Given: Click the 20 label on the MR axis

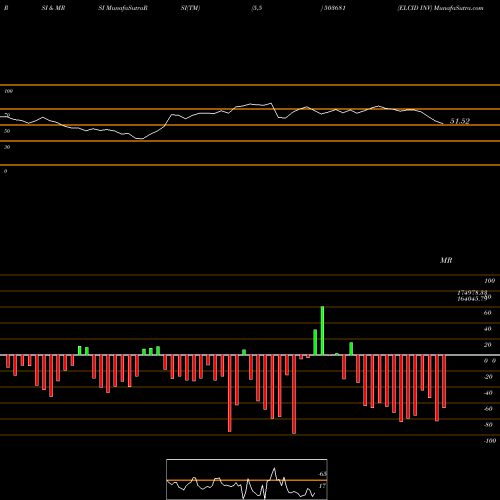Looking at the screenshot, I should [487, 345].
